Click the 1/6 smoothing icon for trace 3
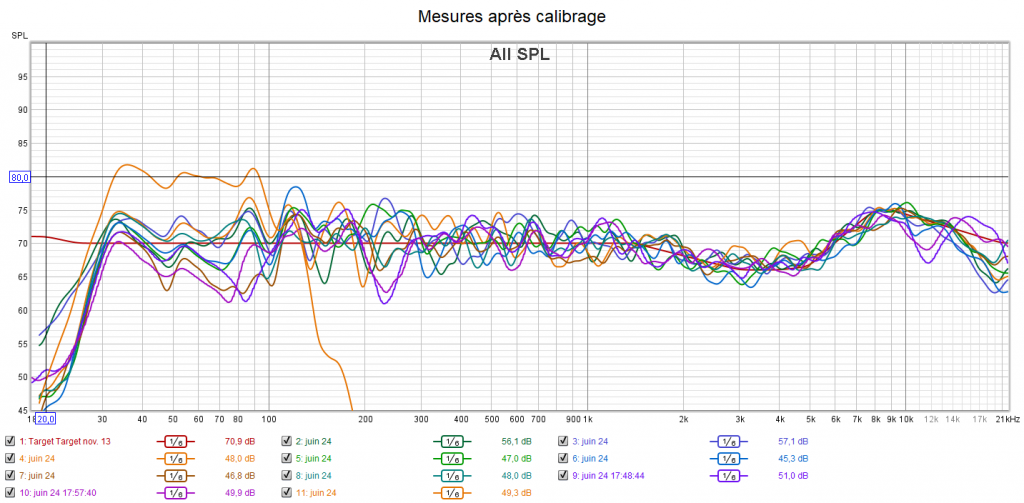1024x503 pixels. tap(727, 441)
